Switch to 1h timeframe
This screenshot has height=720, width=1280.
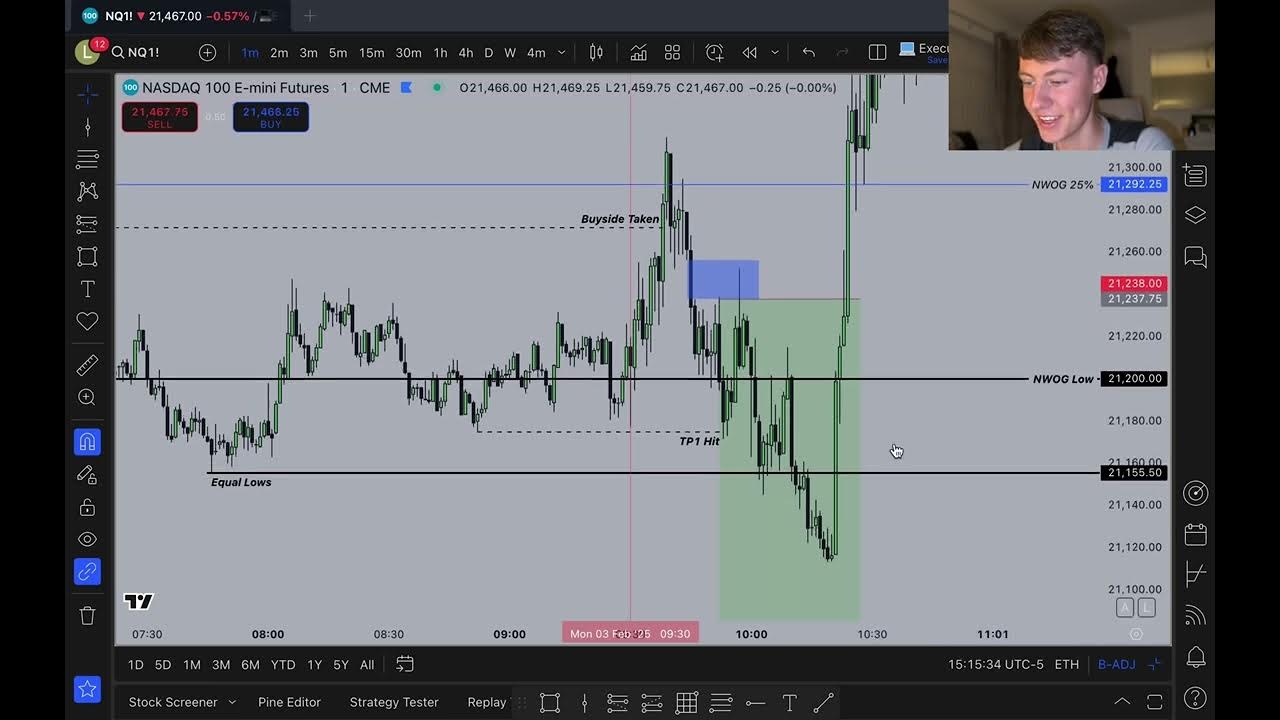(440, 52)
